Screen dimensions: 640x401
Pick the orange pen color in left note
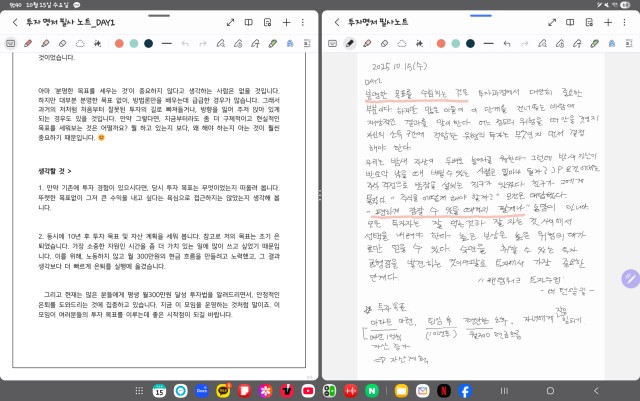[x=119, y=43]
